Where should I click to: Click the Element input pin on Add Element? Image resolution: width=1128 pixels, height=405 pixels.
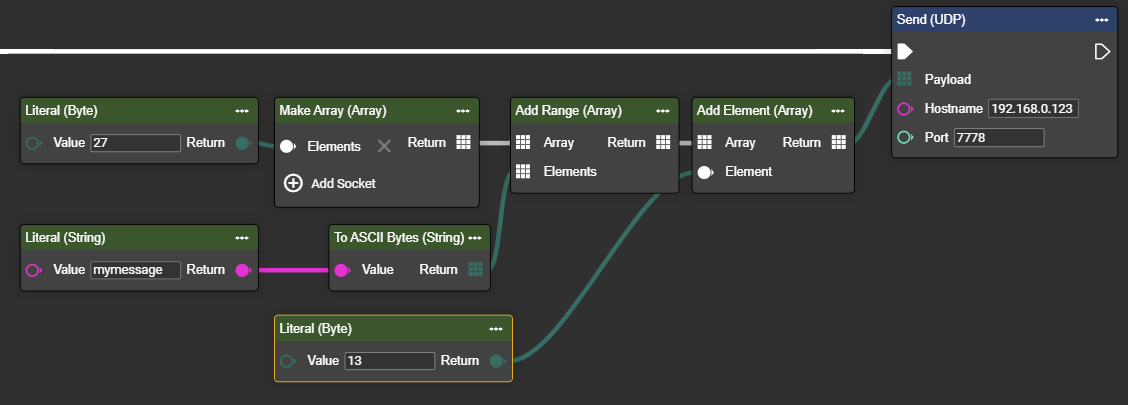tap(704, 171)
